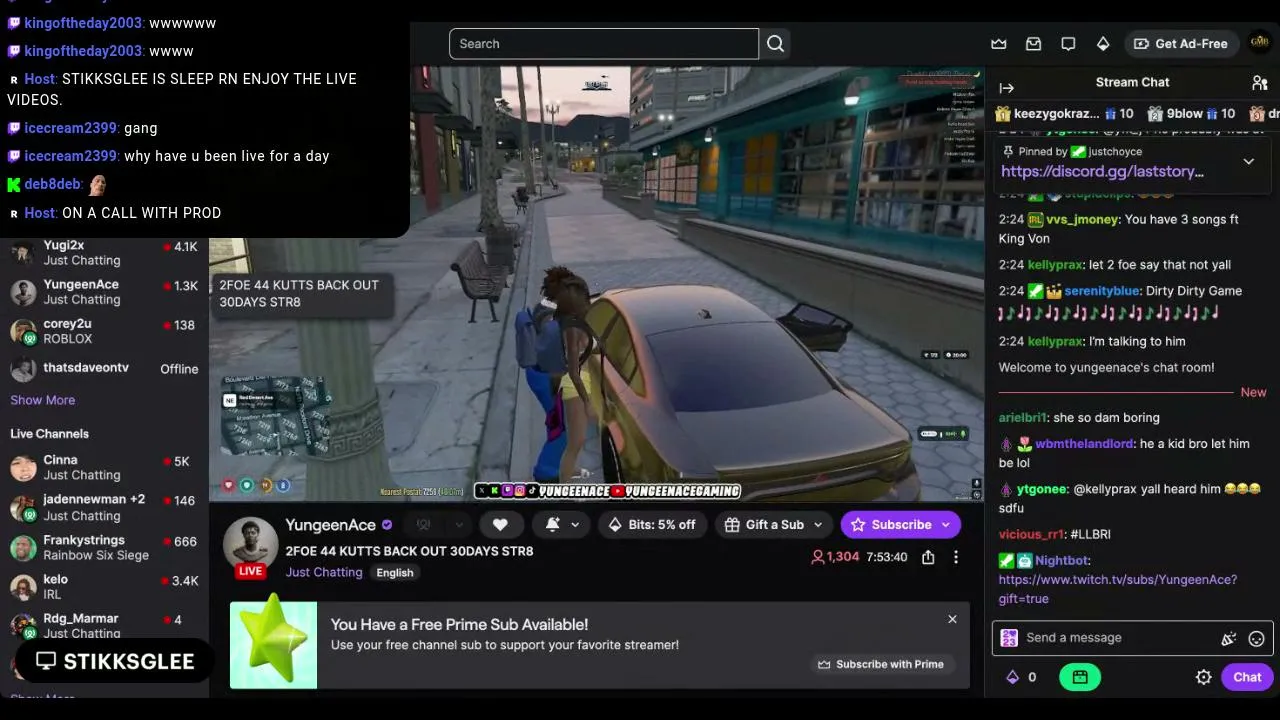
Task: Expand the pinned message chevron
Action: [x=1248, y=162]
